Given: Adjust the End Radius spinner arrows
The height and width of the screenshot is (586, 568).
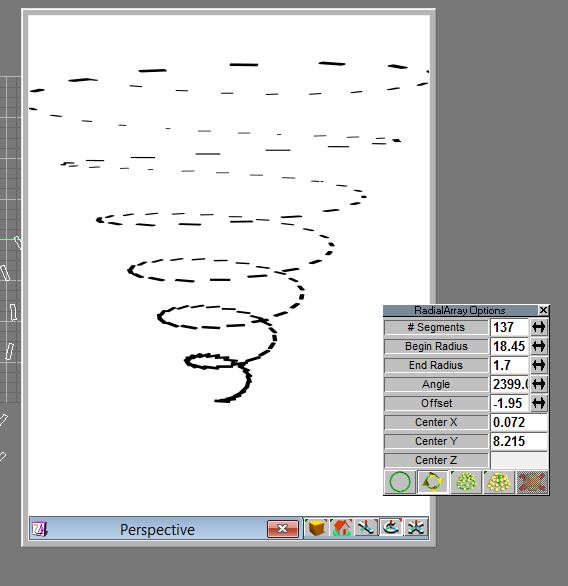Looking at the screenshot, I should (x=538, y=365).
